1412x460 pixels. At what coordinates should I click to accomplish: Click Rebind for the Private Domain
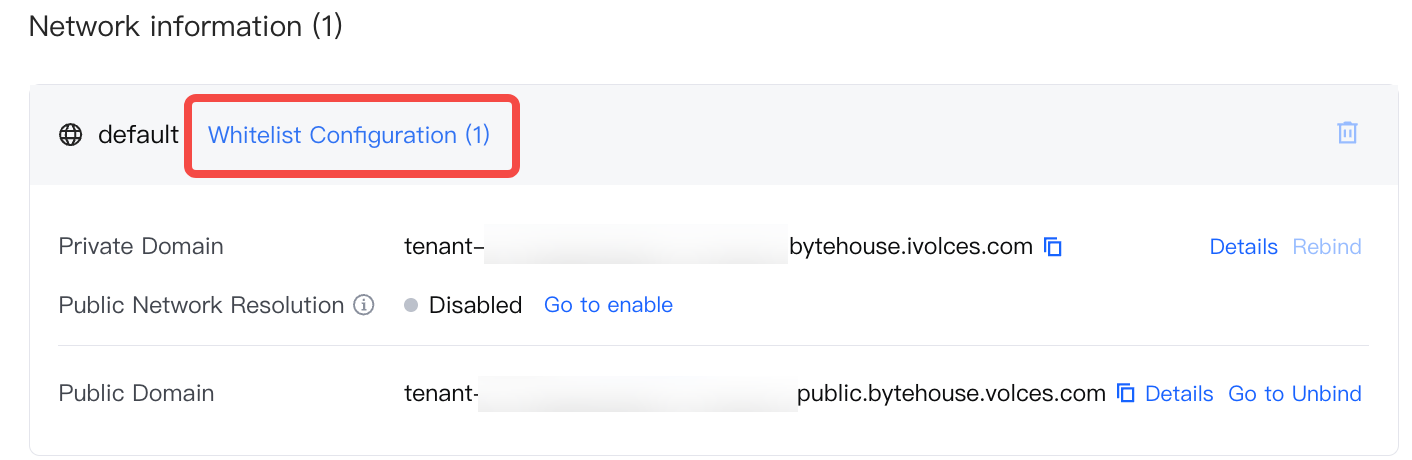tap(1327, 247)
